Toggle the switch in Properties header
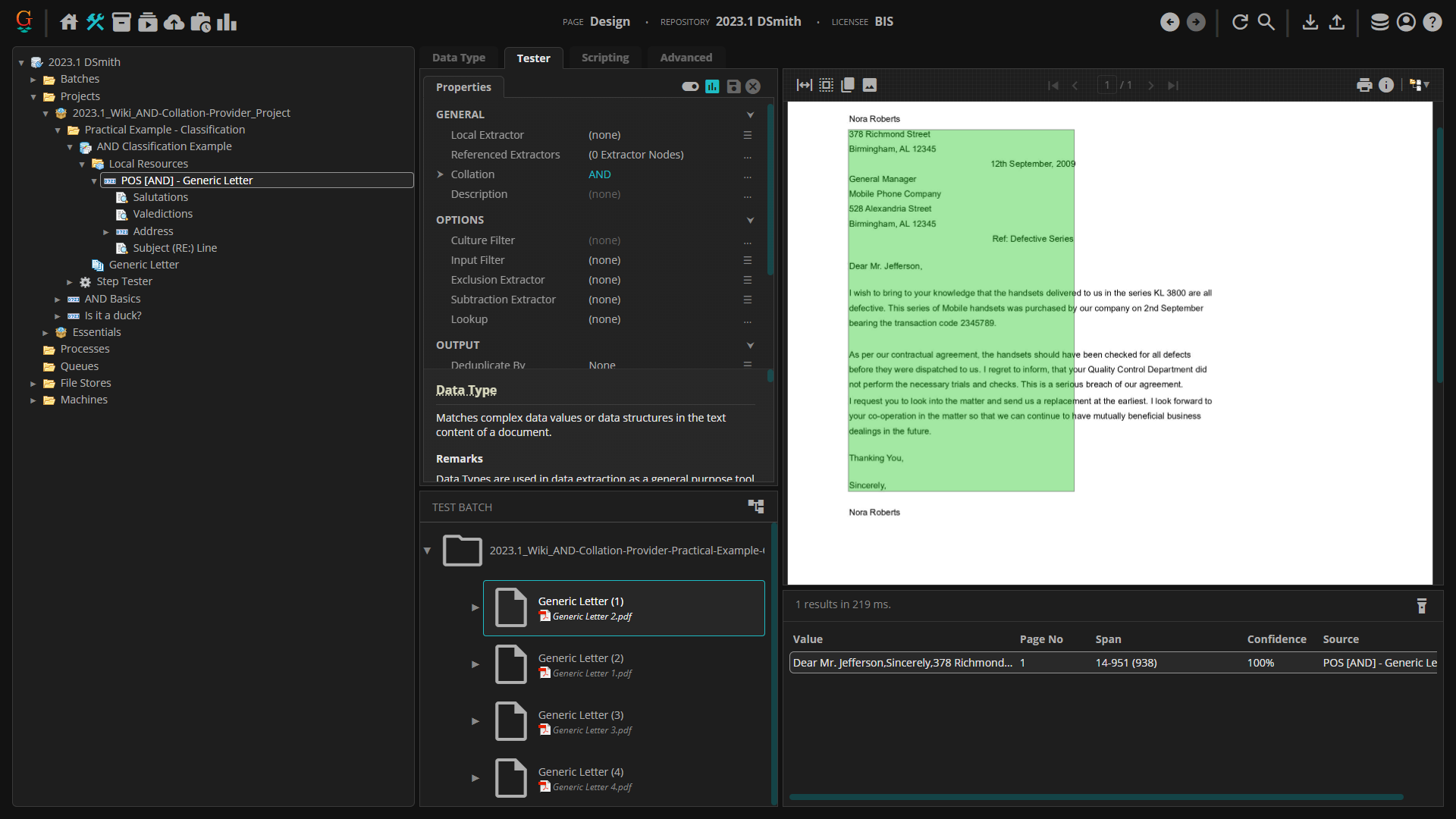The image size is (1456, 819). coord(690,86)
